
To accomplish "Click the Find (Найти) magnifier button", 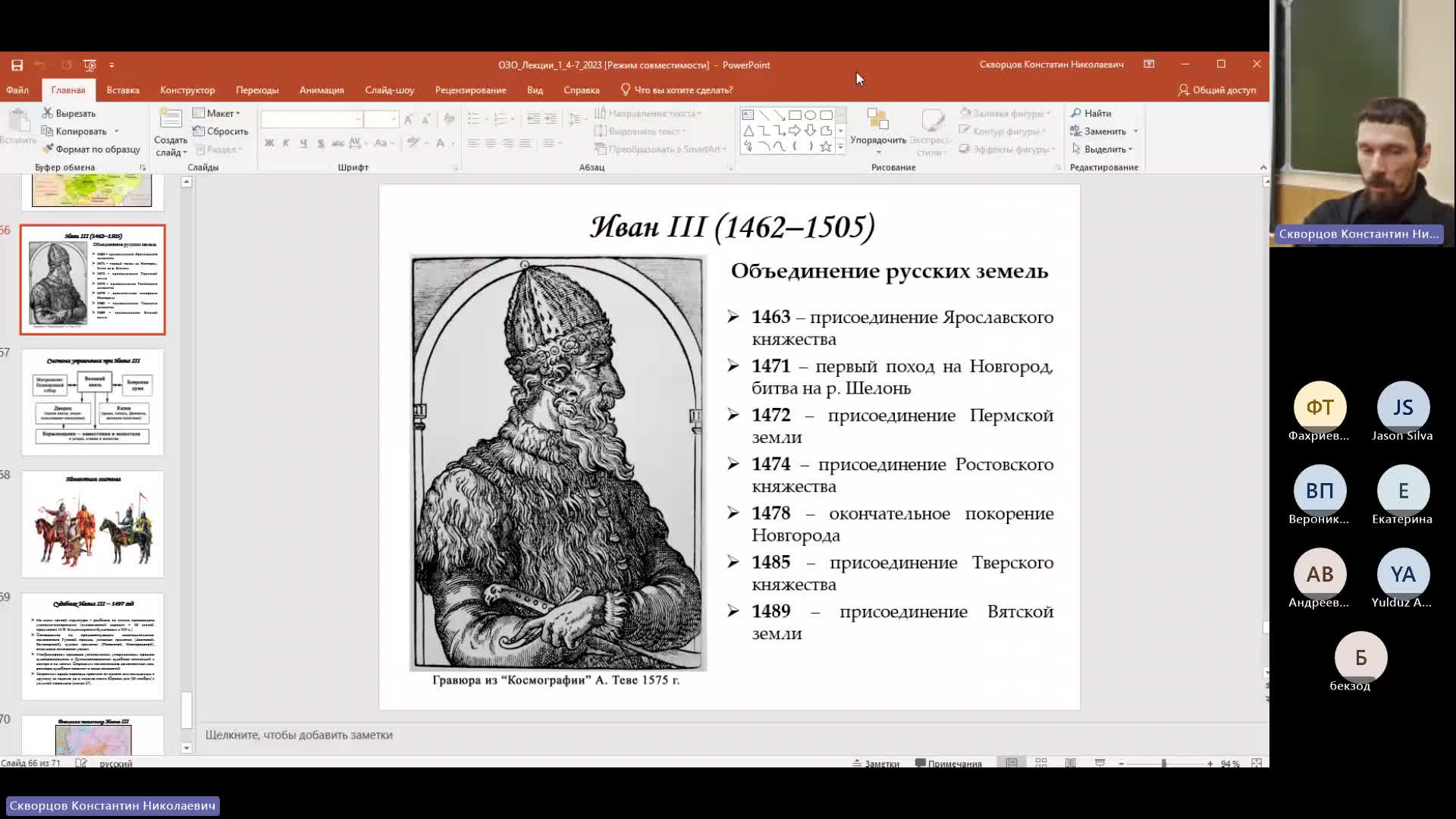I will tap(1091, 113).
